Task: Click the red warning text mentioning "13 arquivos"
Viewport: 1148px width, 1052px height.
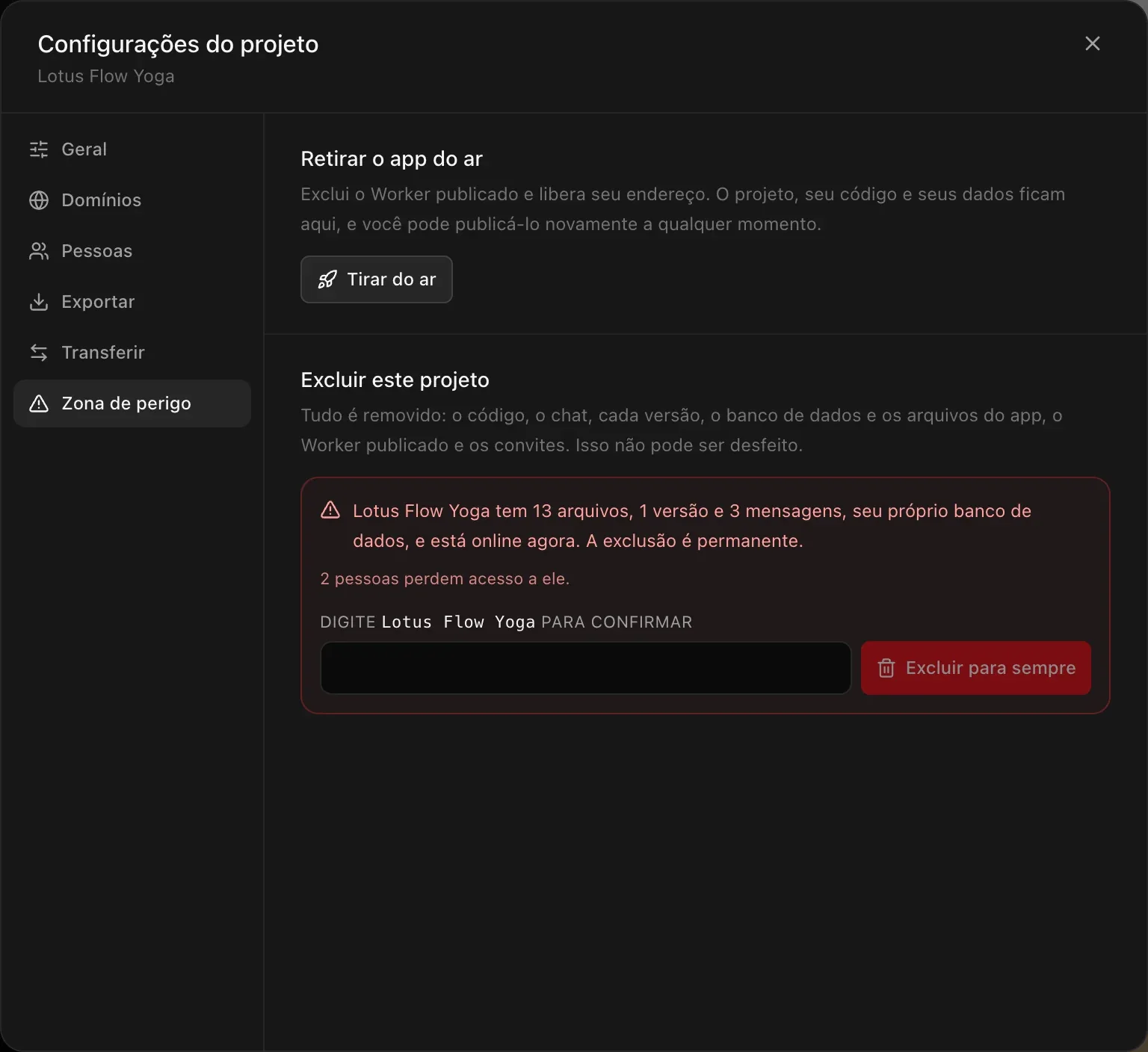Action: pos(692,526)
